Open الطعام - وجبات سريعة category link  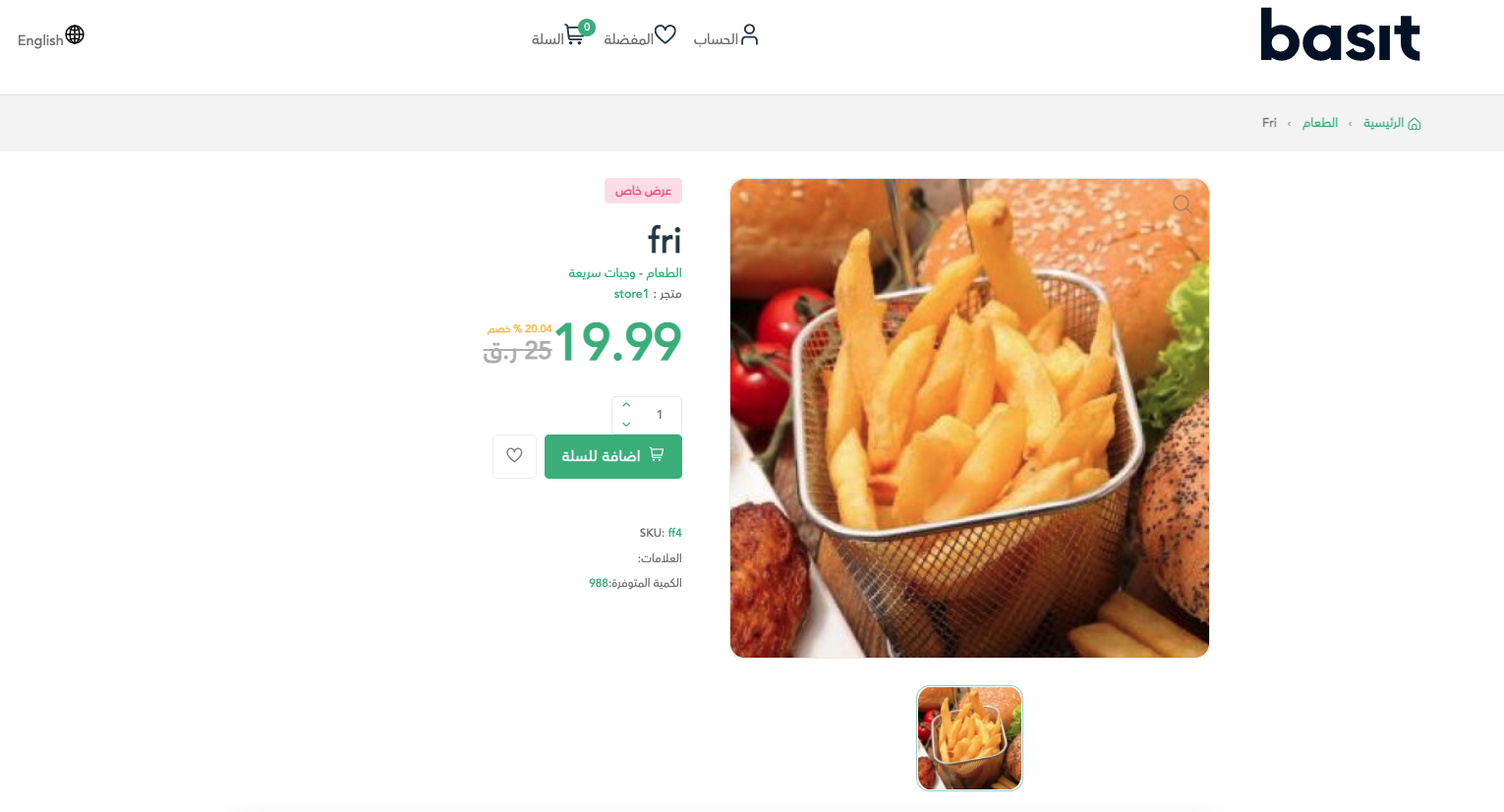tap(625, 272)
